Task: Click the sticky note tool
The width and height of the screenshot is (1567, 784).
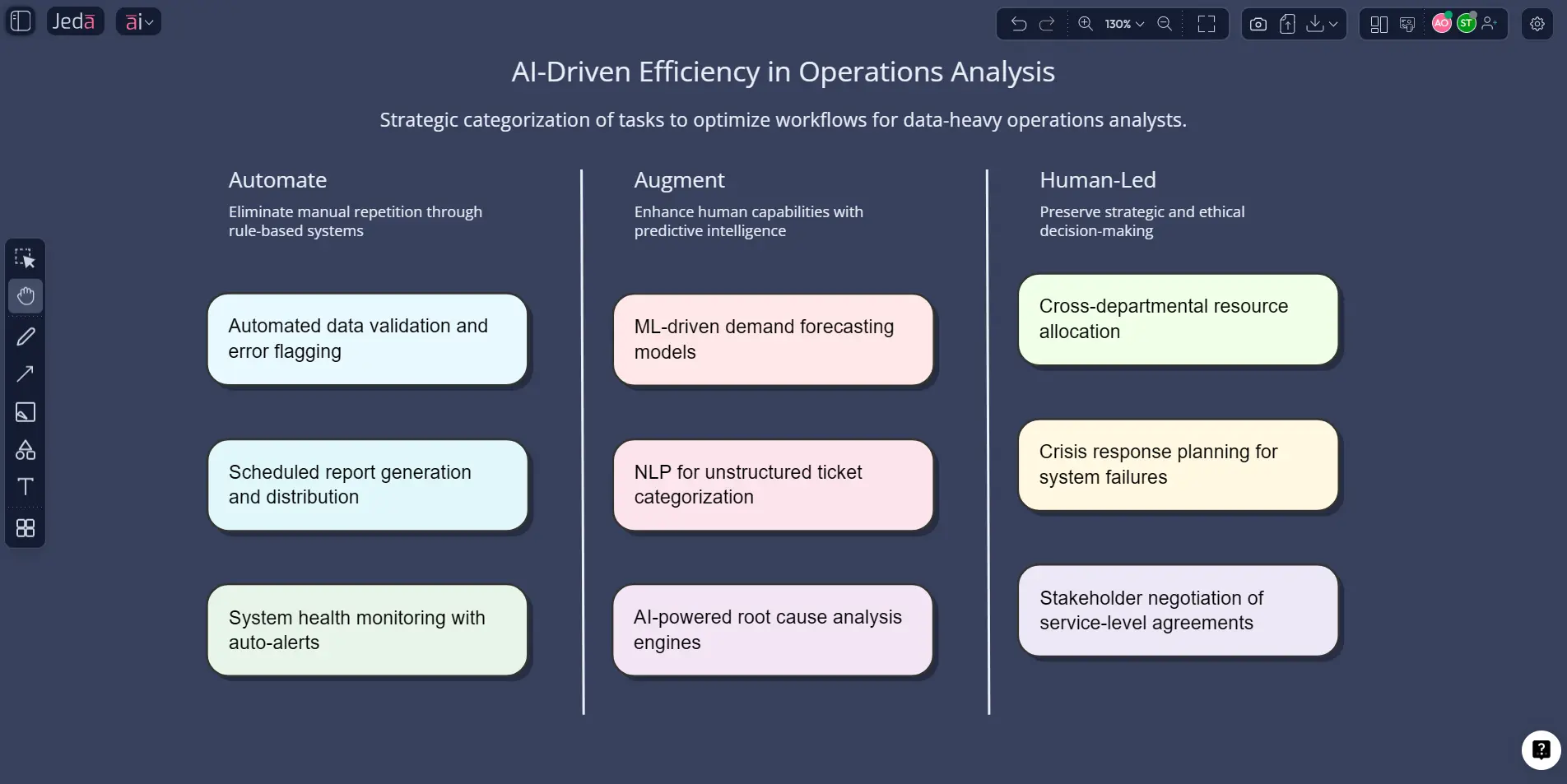Action: 26,412
